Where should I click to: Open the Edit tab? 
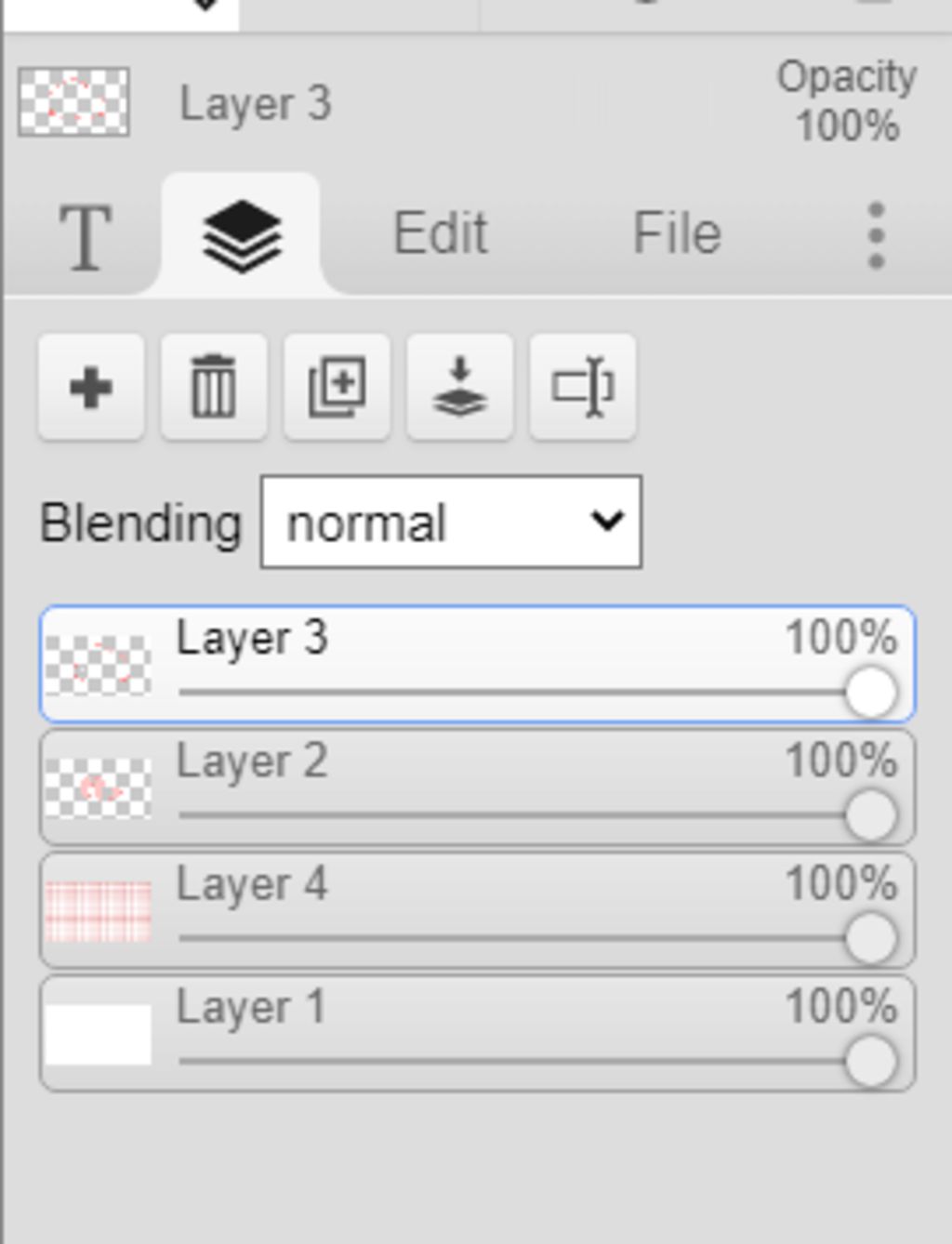click(x=440, y=233)
